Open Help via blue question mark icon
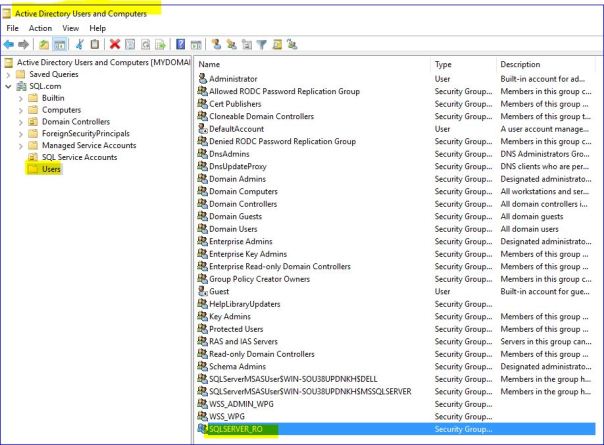This screenshot has width=604, height=445. pyautogui.click(x=180, y=44)
